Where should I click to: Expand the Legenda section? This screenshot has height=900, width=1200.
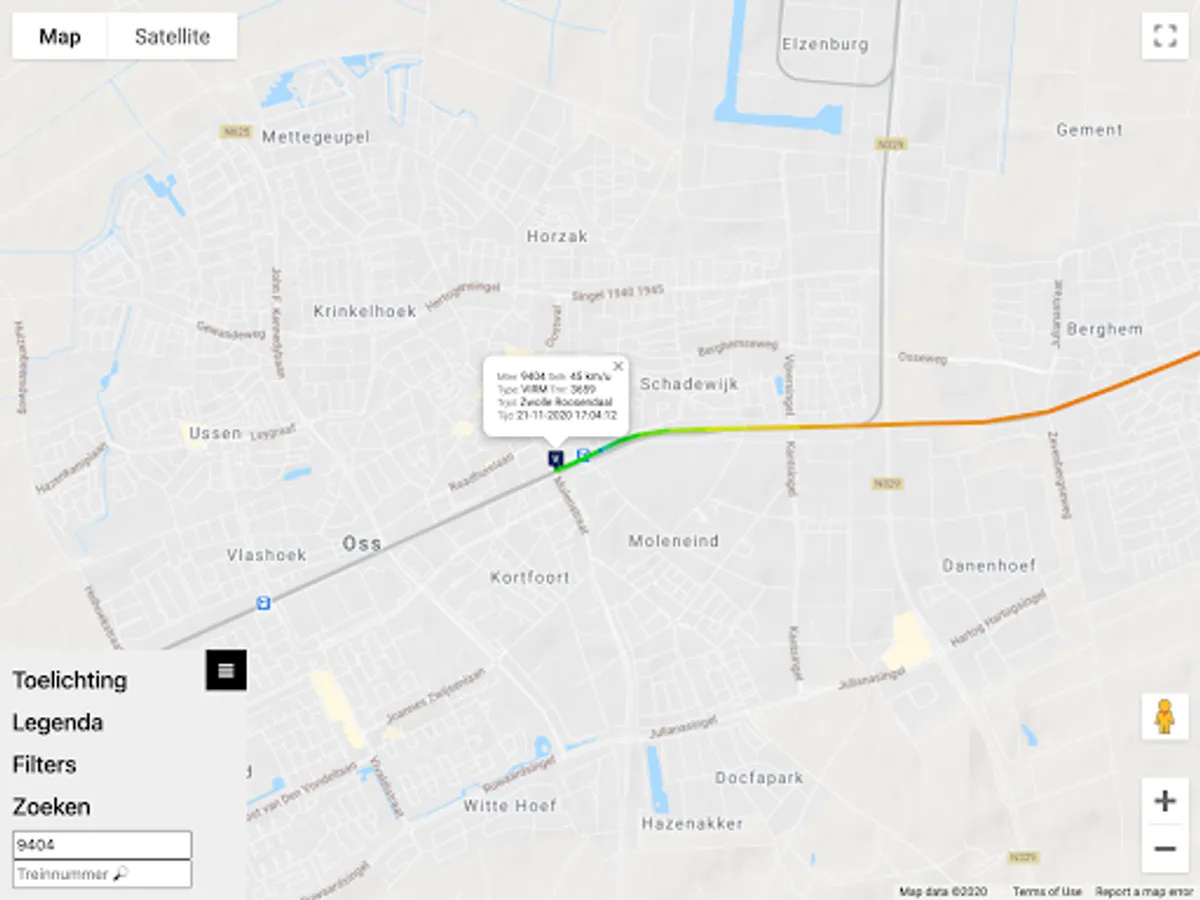pyautogui.click(x=58, y=722)
